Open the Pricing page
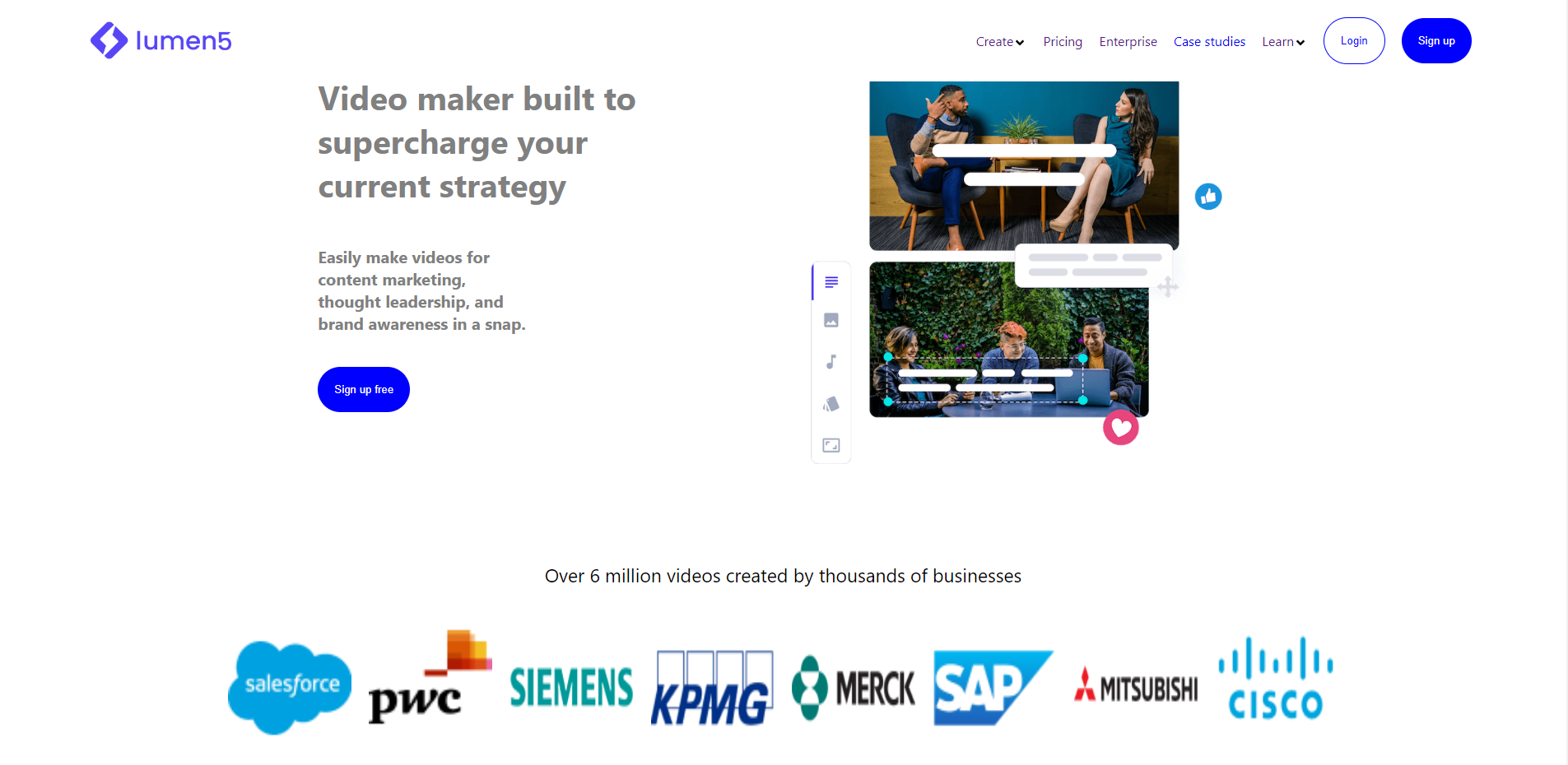Screen dimensions: 1568x765 [x=1063, y=42]
